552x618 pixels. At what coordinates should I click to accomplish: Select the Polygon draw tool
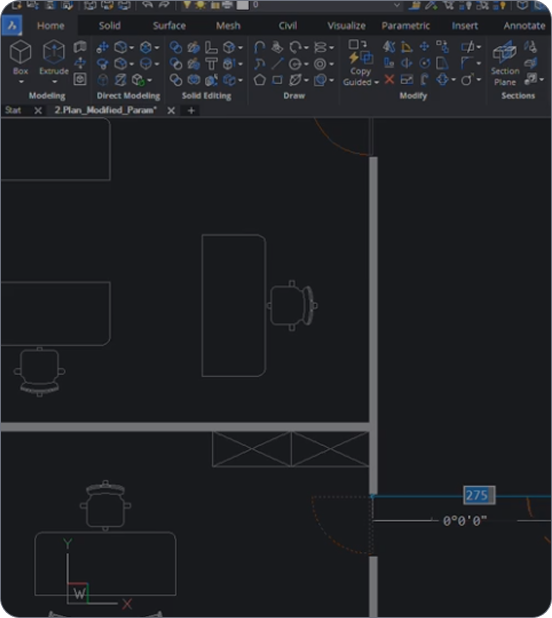click(259, 80)
